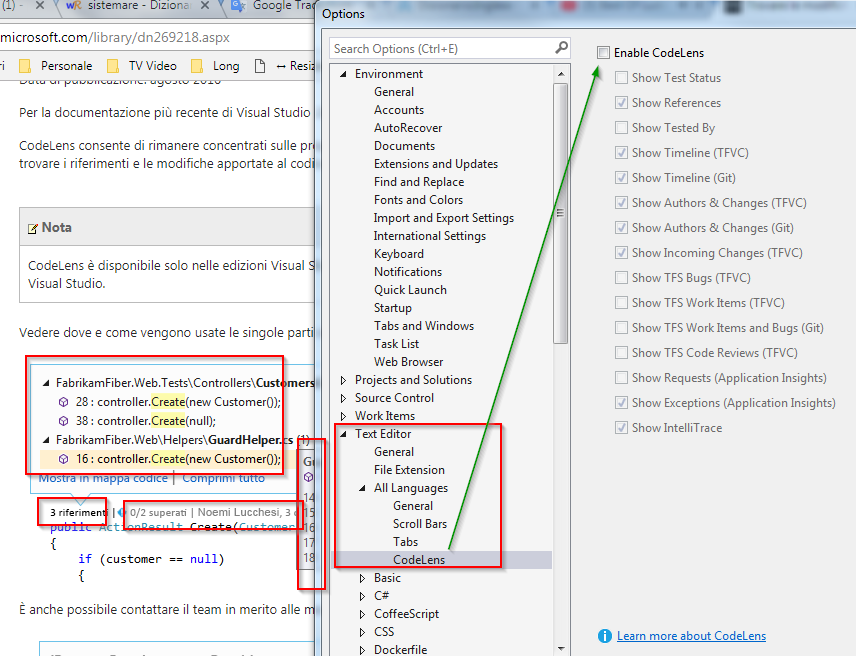Enable the Enable CodeLens checkbox
Viewport: 856px width, 656px height.
[x=603, y=52]
